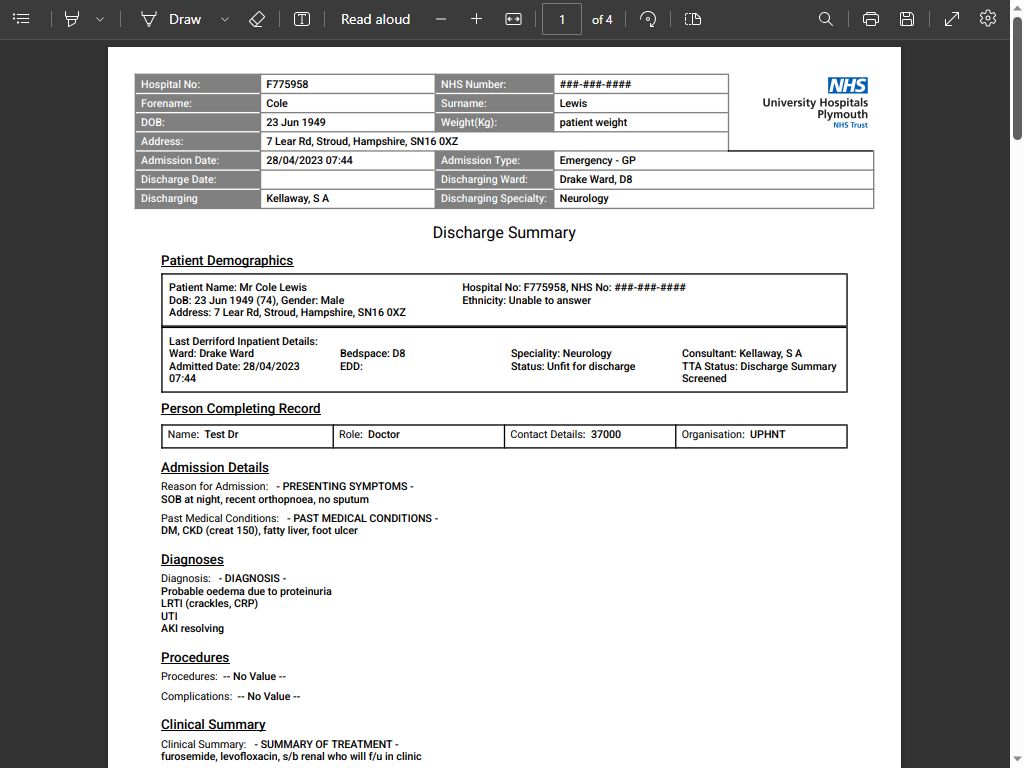This screenshot has width=1024, height=768.
Task: Click the Ethnicity: Unable to answer text
Action: tap(526, 300)
